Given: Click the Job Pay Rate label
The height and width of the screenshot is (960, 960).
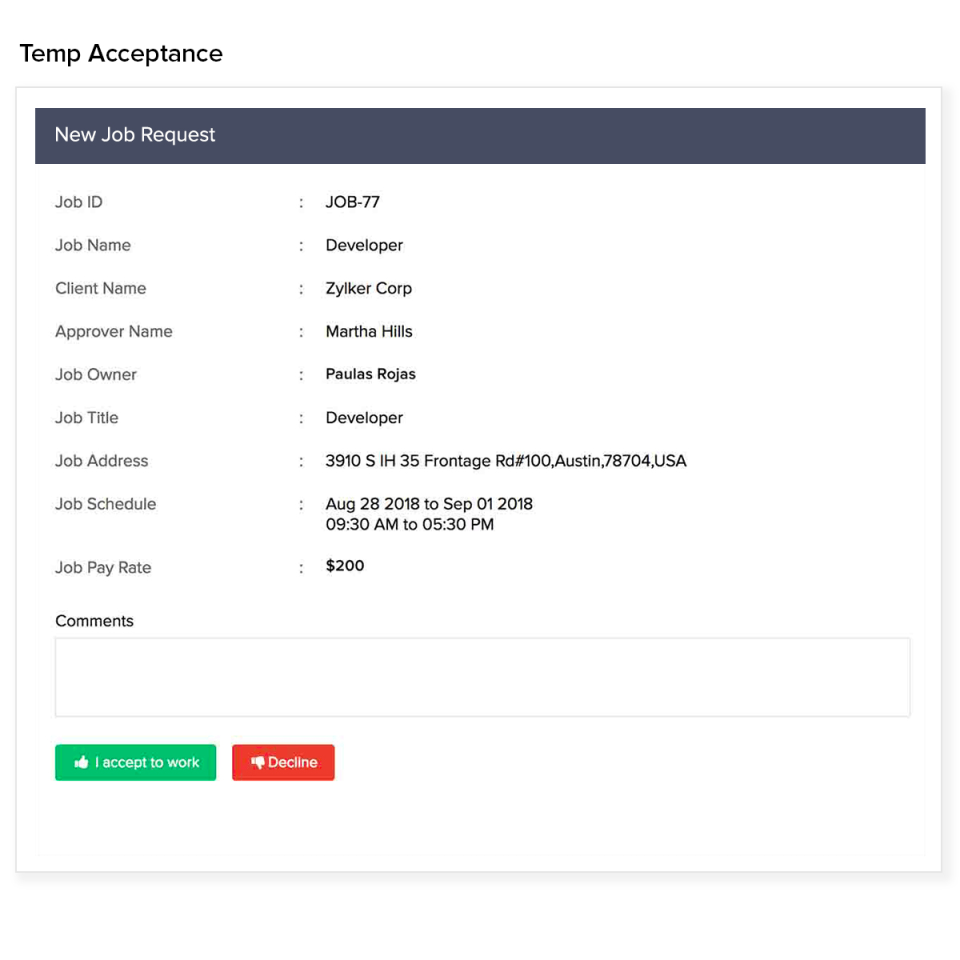Looking at the screenshot, I should pyautogui.click(x=103, y=567).
